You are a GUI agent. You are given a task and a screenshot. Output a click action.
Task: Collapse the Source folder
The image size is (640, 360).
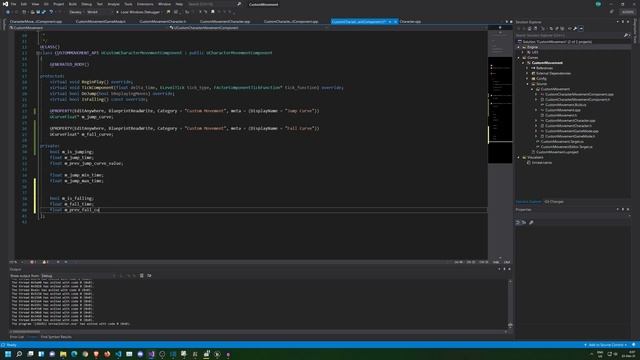point(527,84)
